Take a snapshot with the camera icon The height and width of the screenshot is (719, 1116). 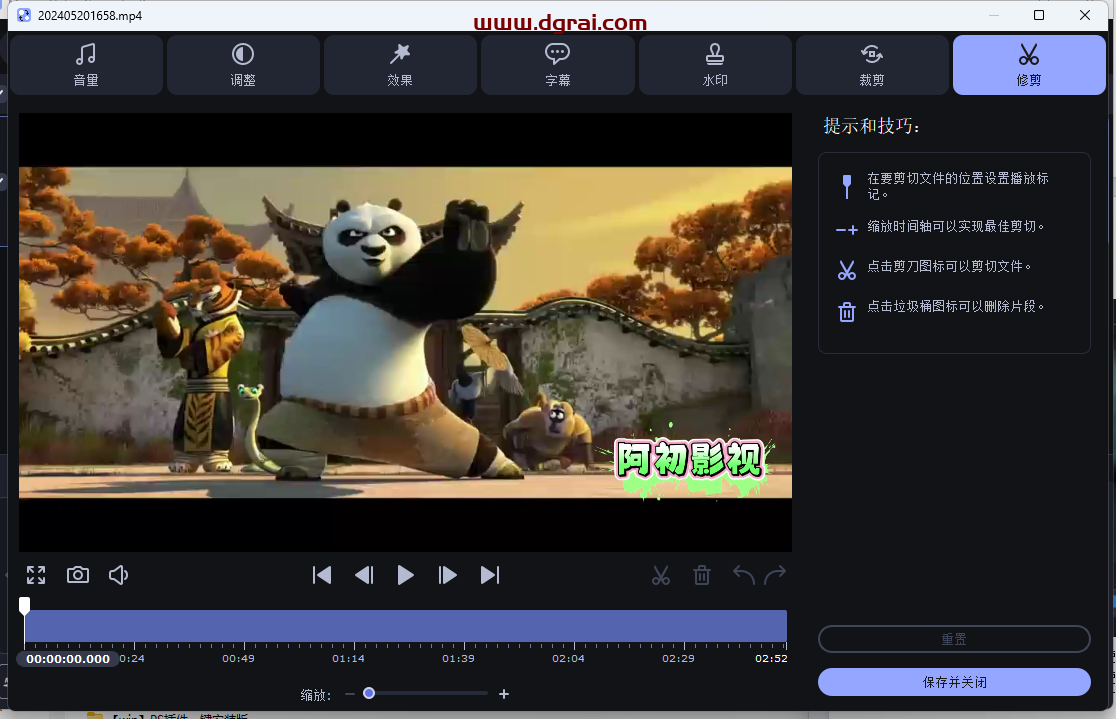[78, 575]
